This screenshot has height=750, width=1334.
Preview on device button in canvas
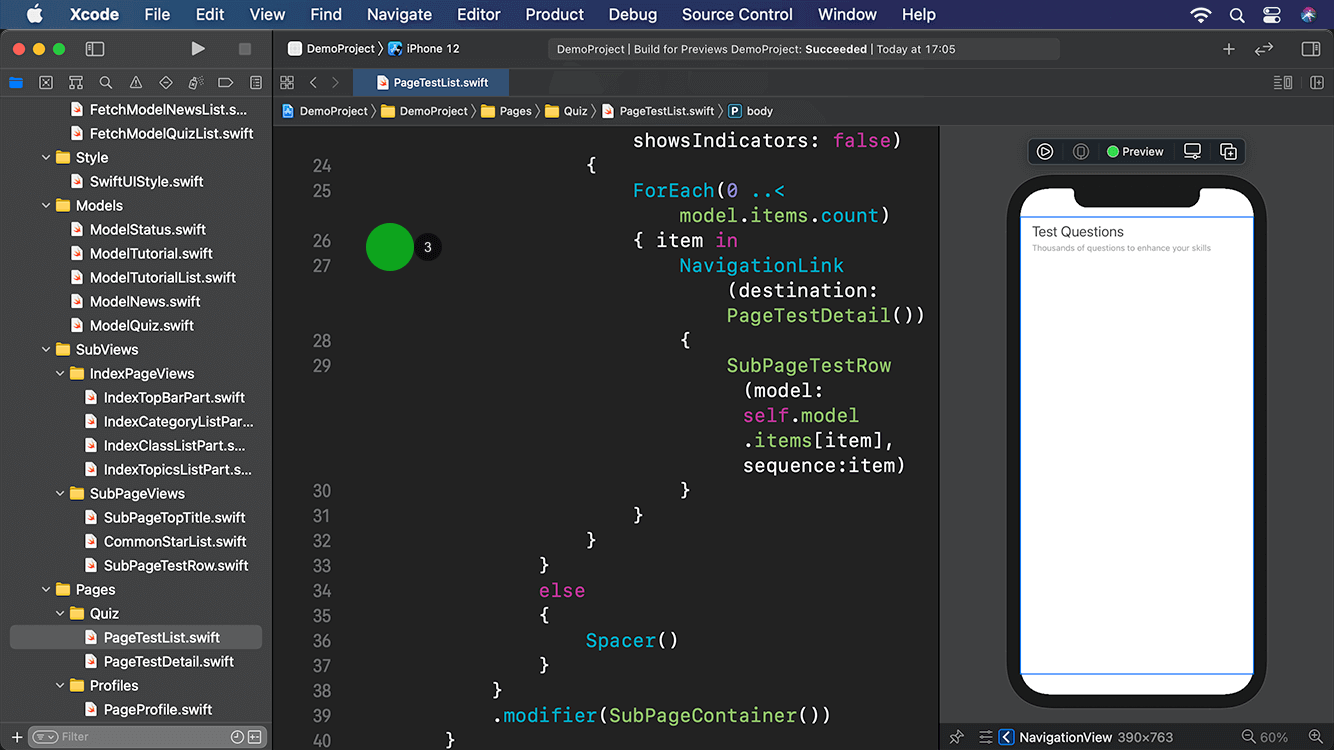pos(1081,152)
